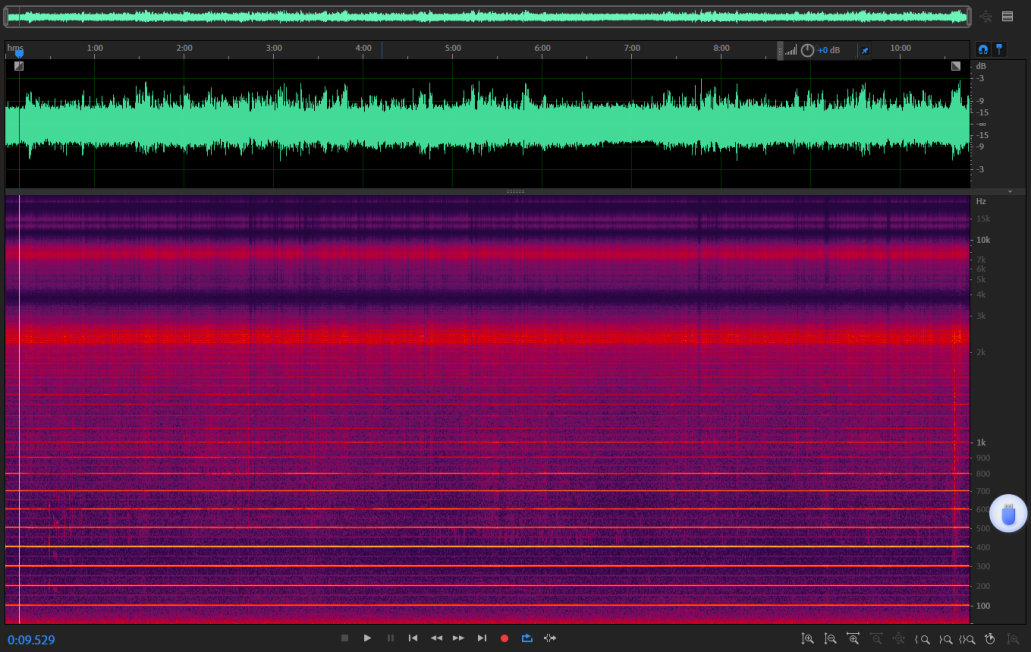Click the 0:09.529 timecode display
The height and width of the screenshot is (652, 1031).
(x=31, y=640)
